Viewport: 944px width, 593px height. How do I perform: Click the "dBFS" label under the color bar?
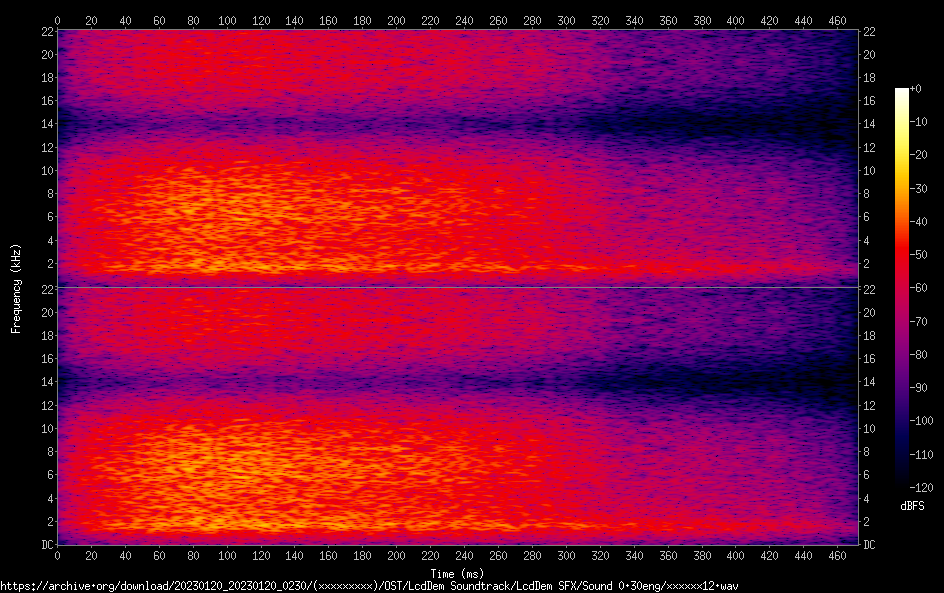[912, 507]
